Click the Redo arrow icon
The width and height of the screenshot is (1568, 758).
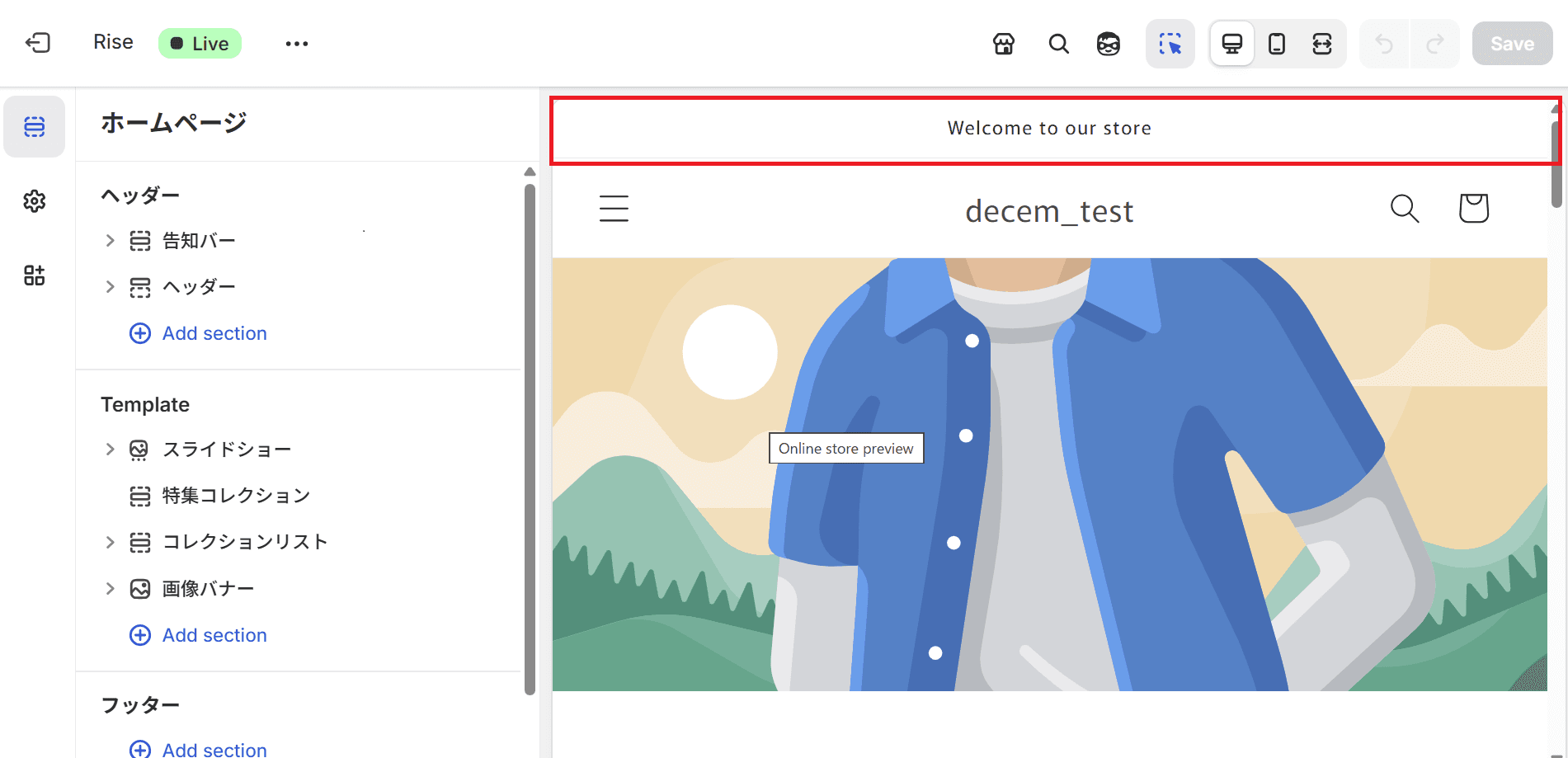click(1434, 44)
